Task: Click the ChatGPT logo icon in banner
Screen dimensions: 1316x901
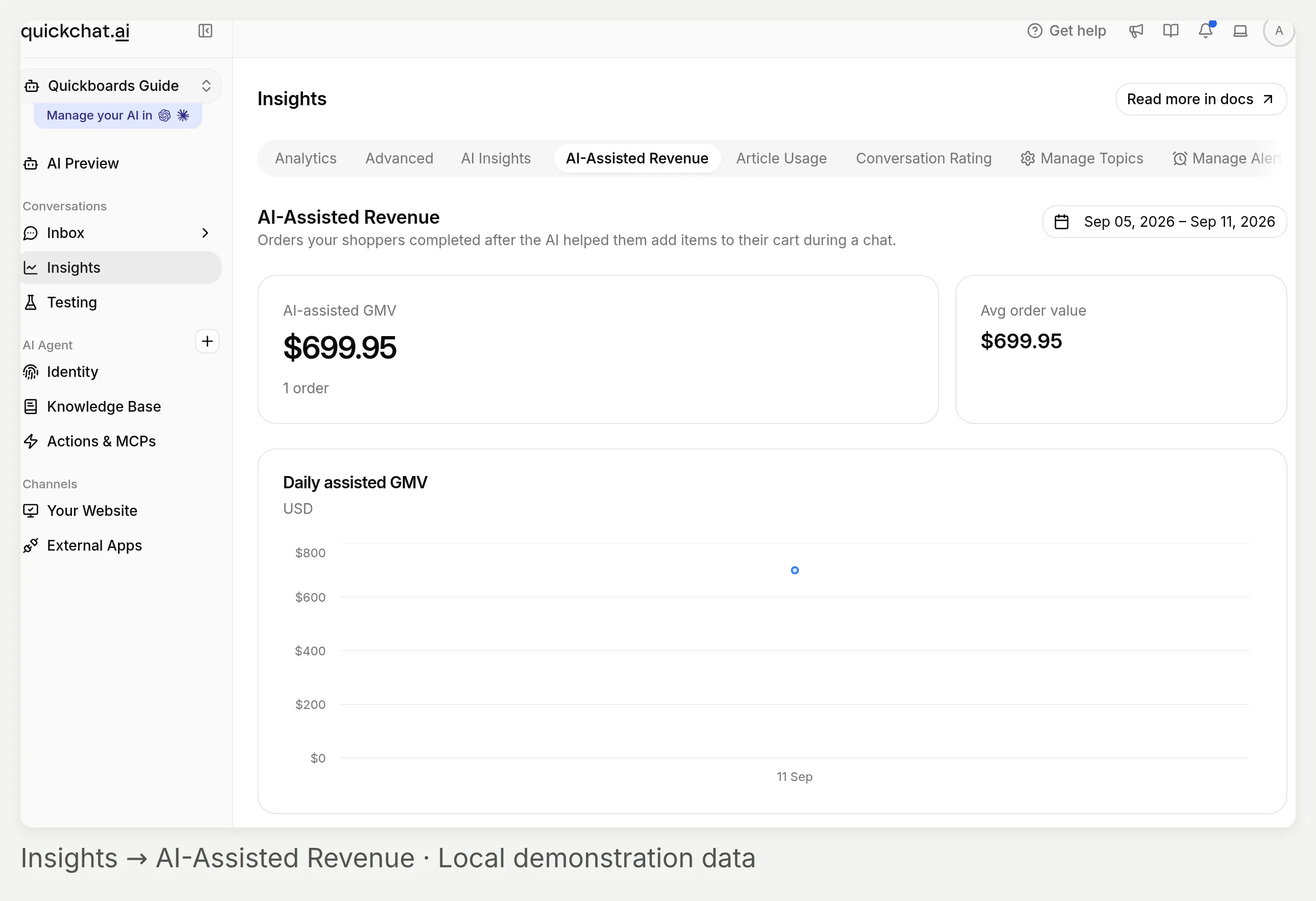Action: click(x=165, y=115)
